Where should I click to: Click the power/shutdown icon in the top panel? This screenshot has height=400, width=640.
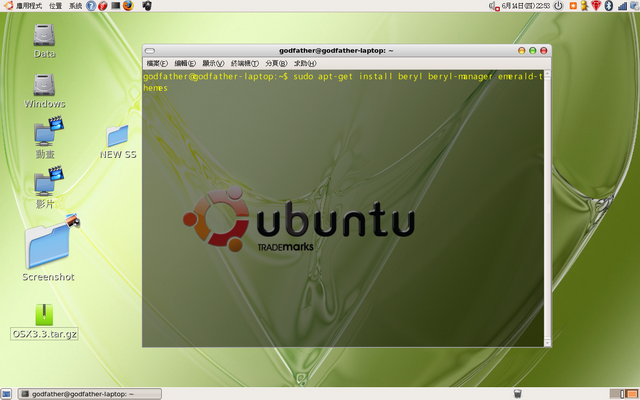tap(558, 6)
